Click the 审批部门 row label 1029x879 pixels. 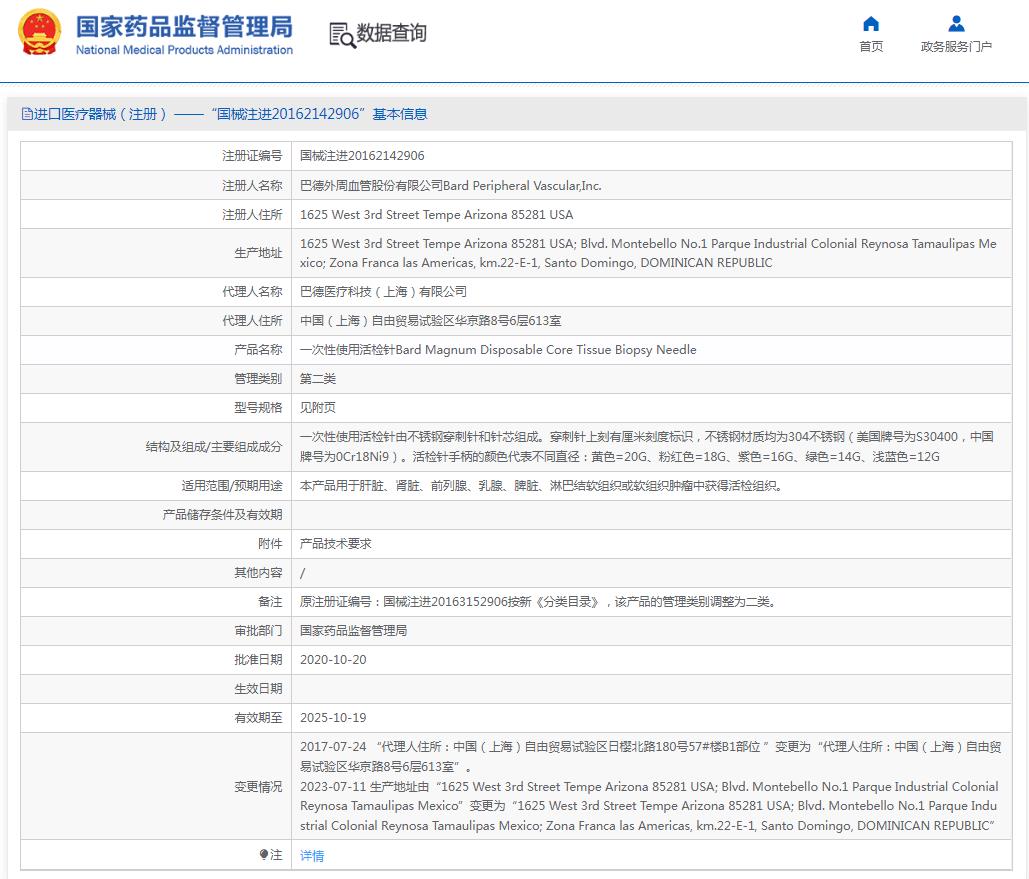point(258,630)
